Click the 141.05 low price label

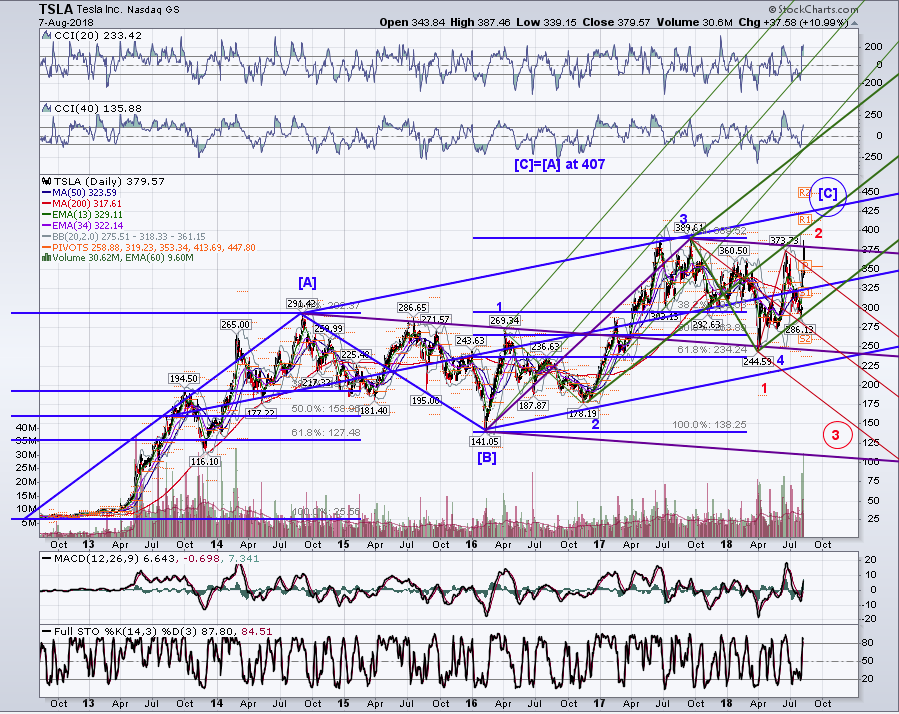coord(484,442)
